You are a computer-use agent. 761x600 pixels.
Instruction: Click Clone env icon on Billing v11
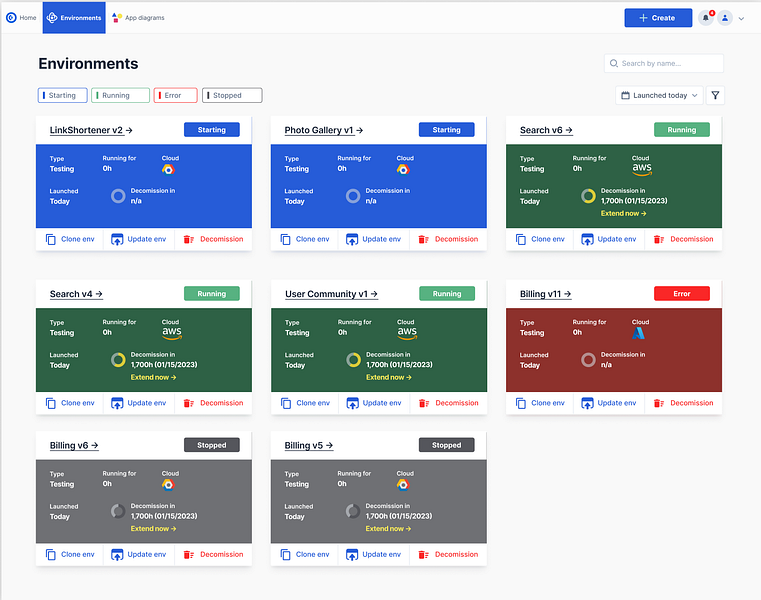(521, 403)
